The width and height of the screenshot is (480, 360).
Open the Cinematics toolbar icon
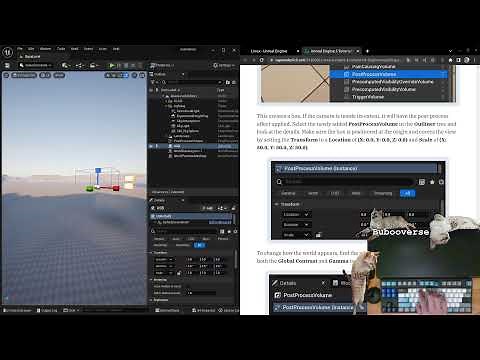click(x=94, y=65)
